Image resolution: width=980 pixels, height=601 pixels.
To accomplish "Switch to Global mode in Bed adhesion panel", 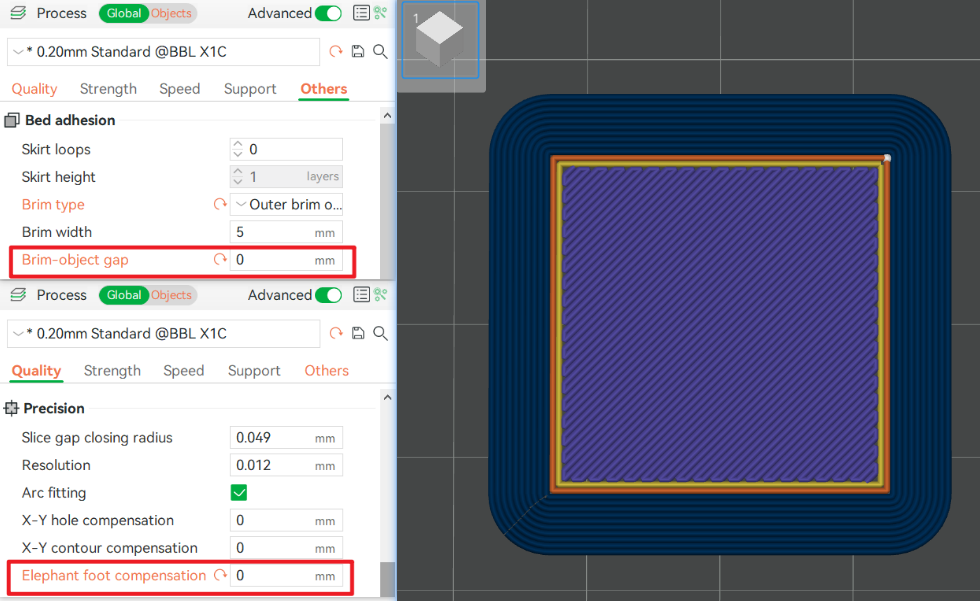I will coord(123,13).
